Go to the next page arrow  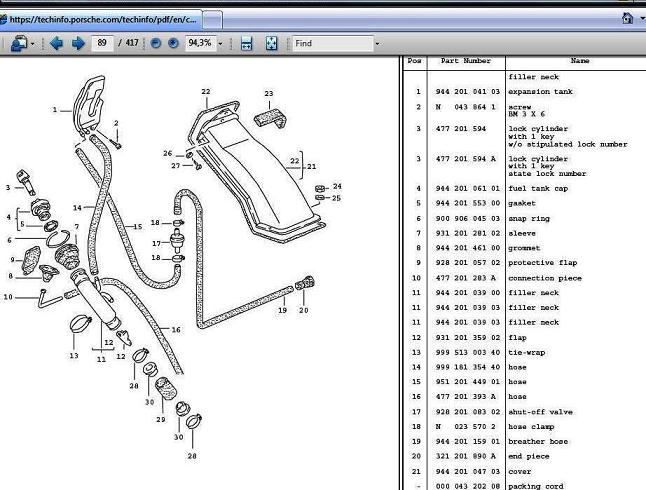[77, 44]
